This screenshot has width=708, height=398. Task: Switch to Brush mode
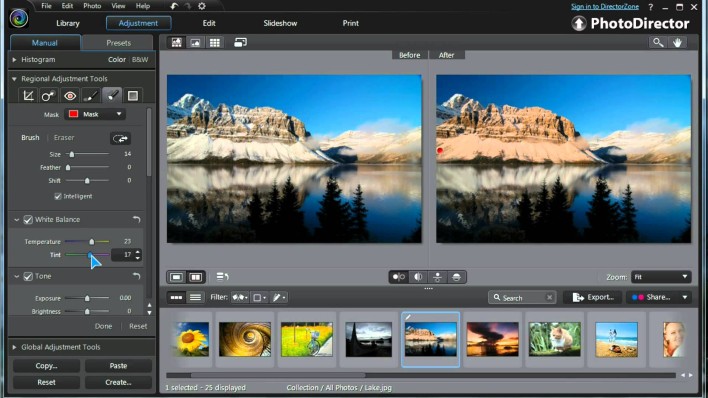pos(30,137)
